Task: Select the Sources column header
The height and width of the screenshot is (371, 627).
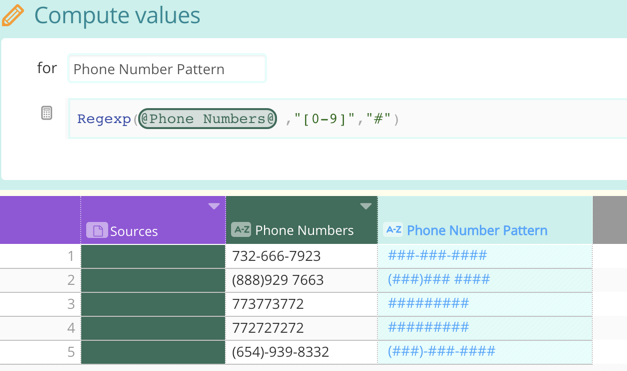Action: (153, 220)
